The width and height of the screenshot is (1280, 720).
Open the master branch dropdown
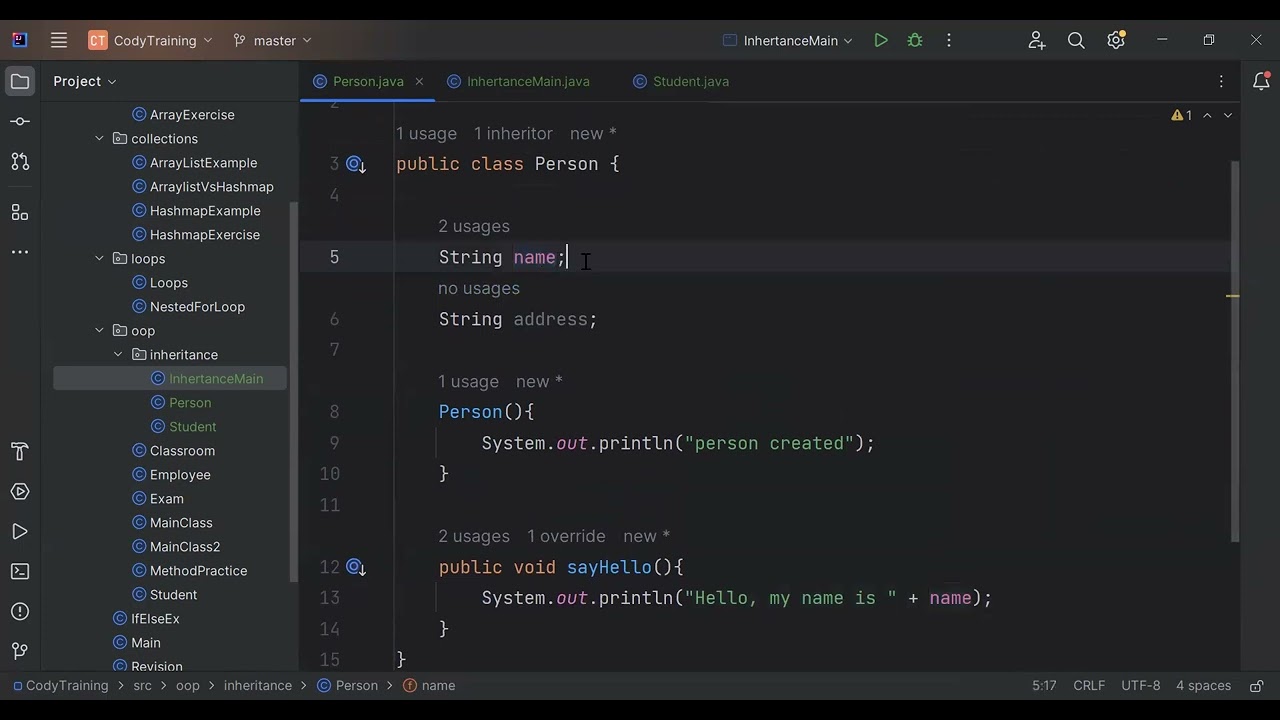pos(273,40)
